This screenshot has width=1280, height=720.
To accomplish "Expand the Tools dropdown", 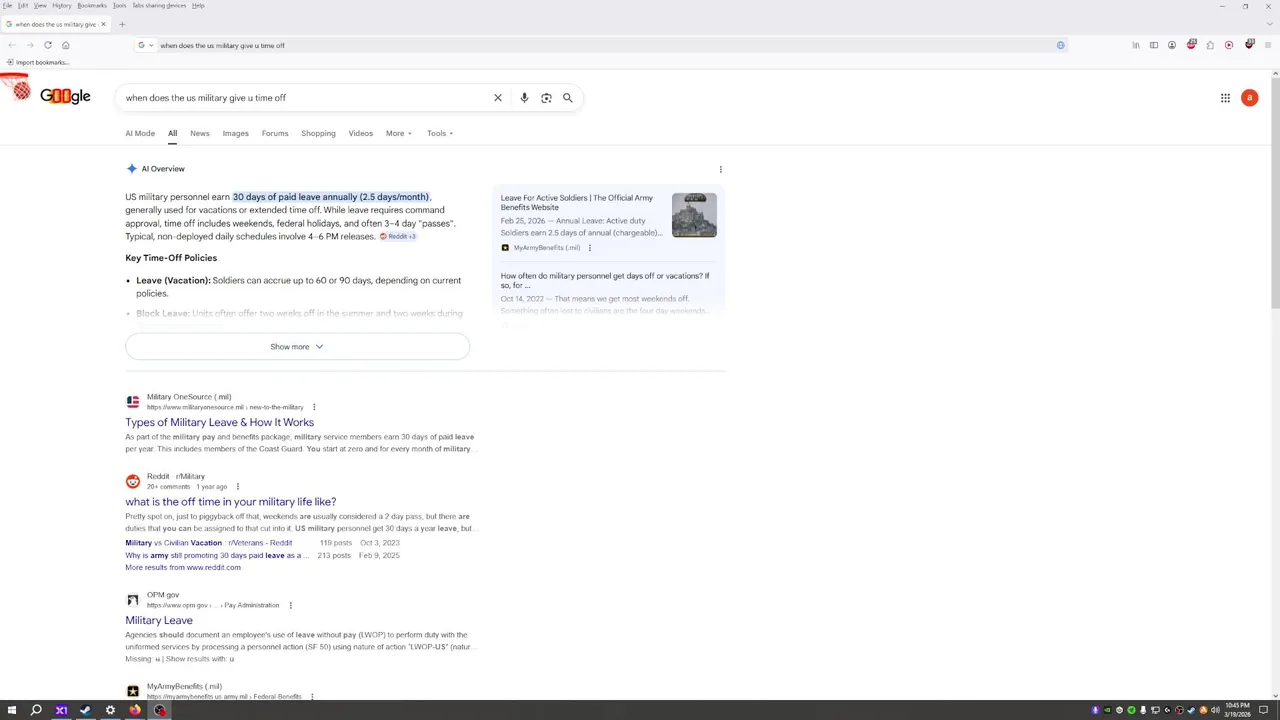I will 440,133.
